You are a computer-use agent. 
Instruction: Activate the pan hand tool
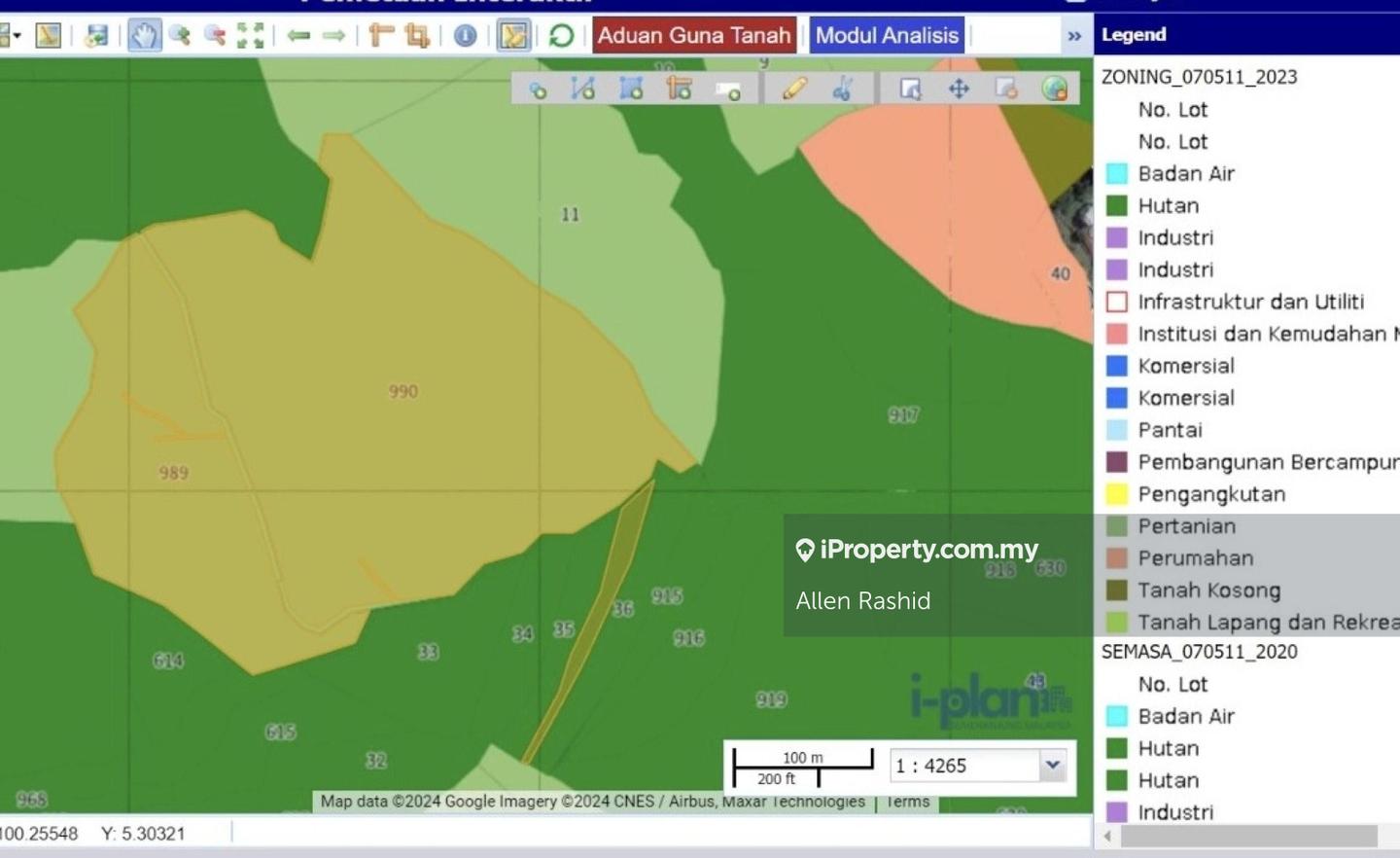click(144, 36)
